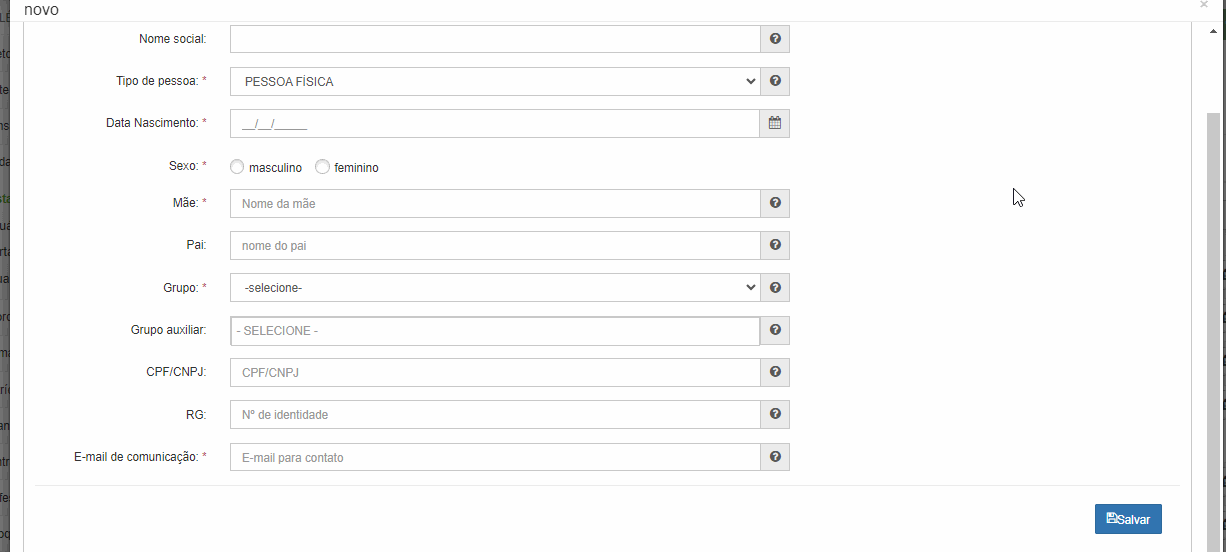Open the calendar icon for Data Nascimento
Screen dimensions: 1226x552
coord(775,124)
